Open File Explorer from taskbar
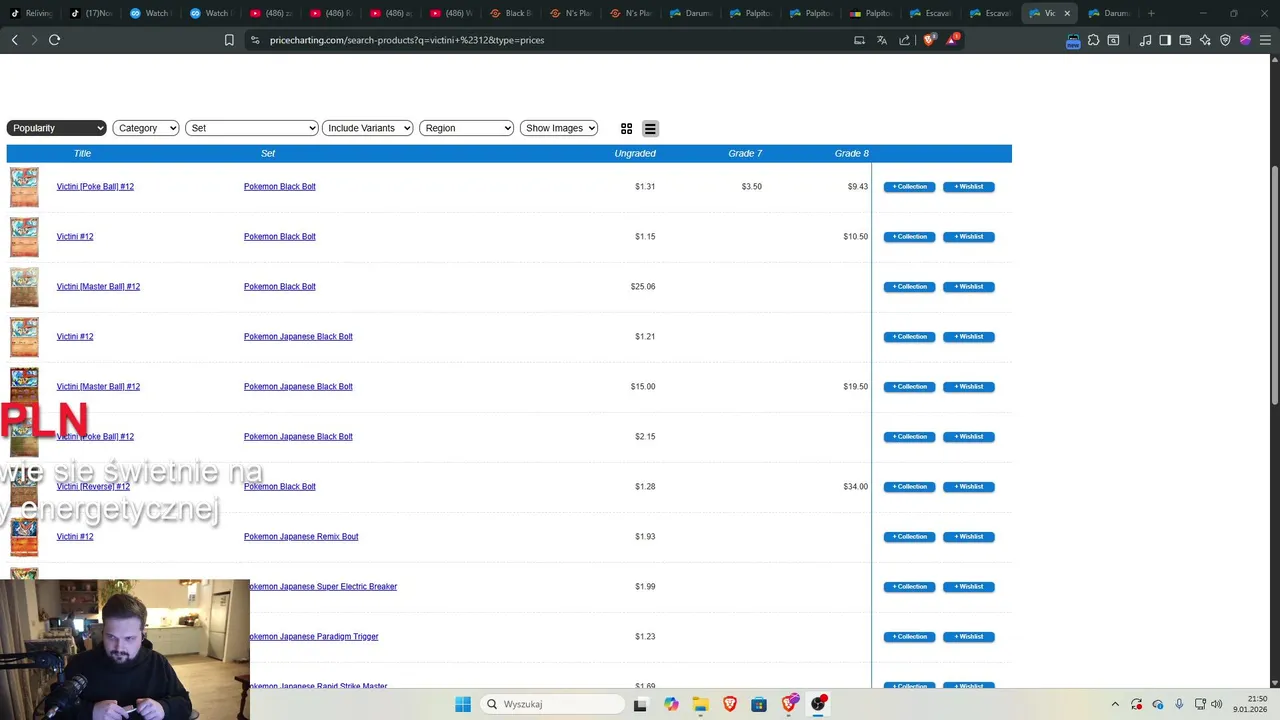 point(700,704)
